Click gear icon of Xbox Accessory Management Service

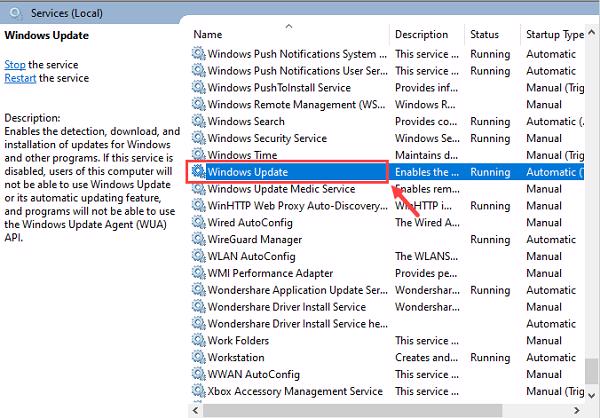point(199,391)
